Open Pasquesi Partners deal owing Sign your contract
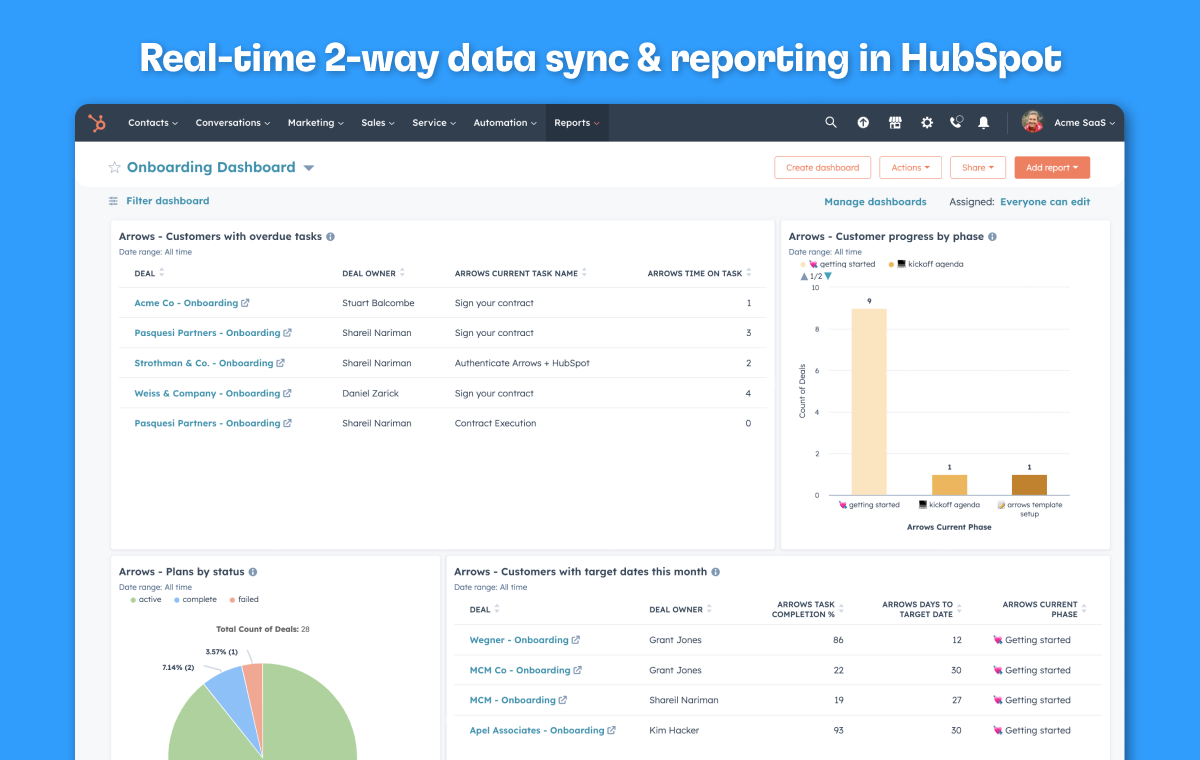Image resolution: width=1200 pixels, height=760 pixels. coord(207,333)
